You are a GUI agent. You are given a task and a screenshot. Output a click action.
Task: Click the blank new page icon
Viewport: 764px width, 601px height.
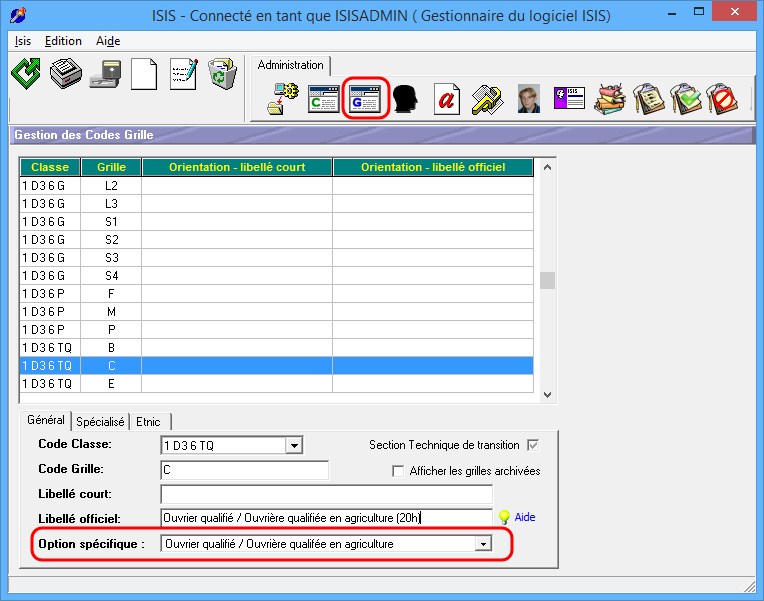coord(145,75)
